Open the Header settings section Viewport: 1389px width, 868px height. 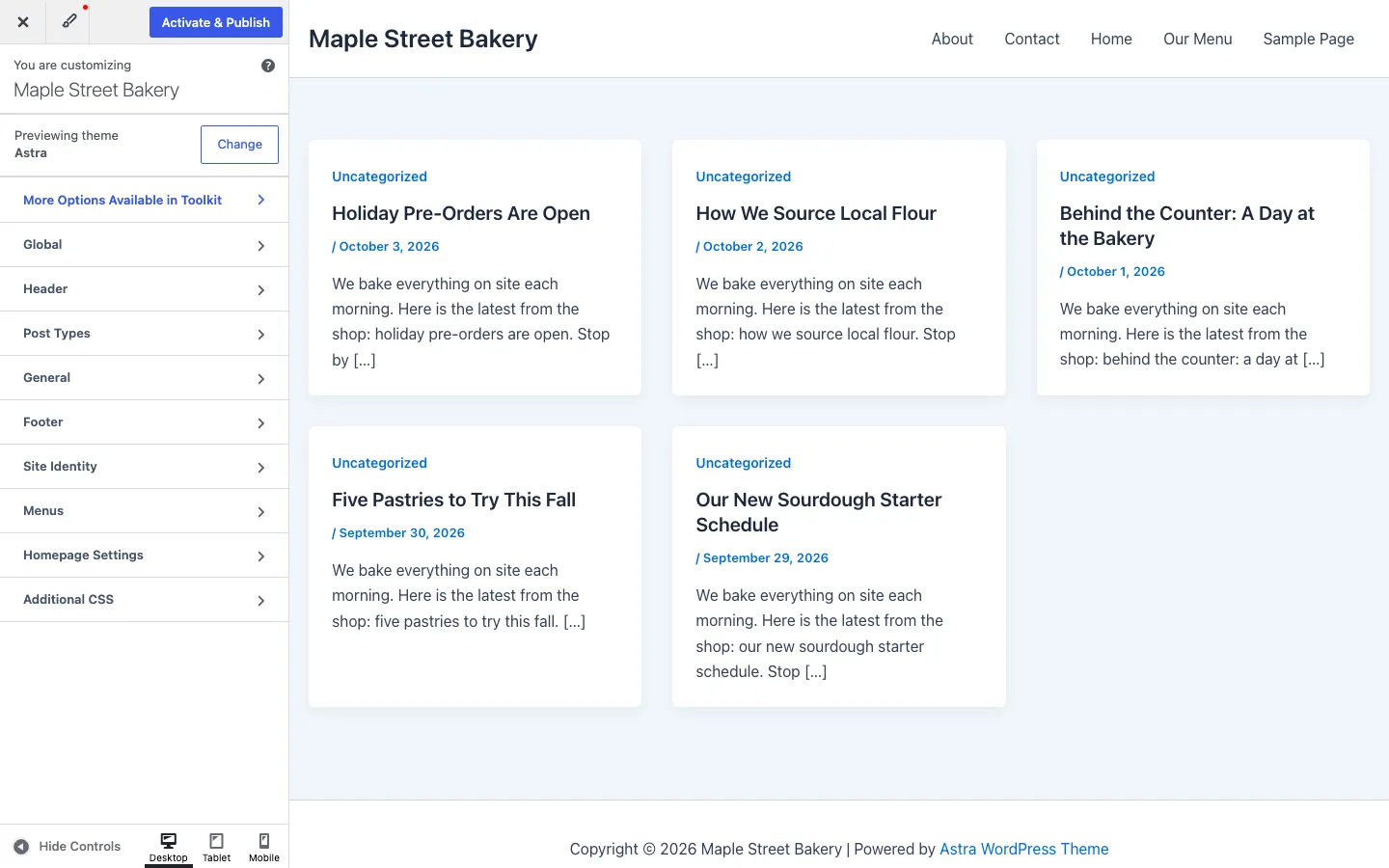point(145,289)
